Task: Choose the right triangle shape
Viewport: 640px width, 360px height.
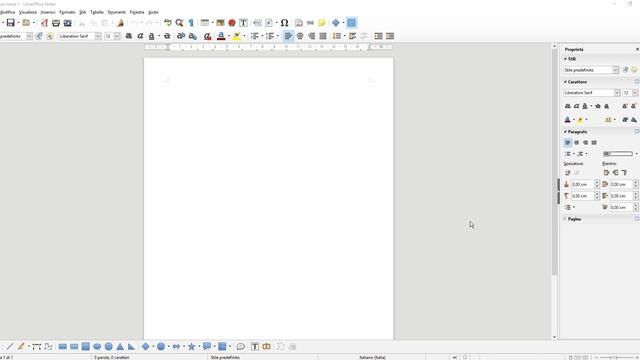Action: click(131, 347)
